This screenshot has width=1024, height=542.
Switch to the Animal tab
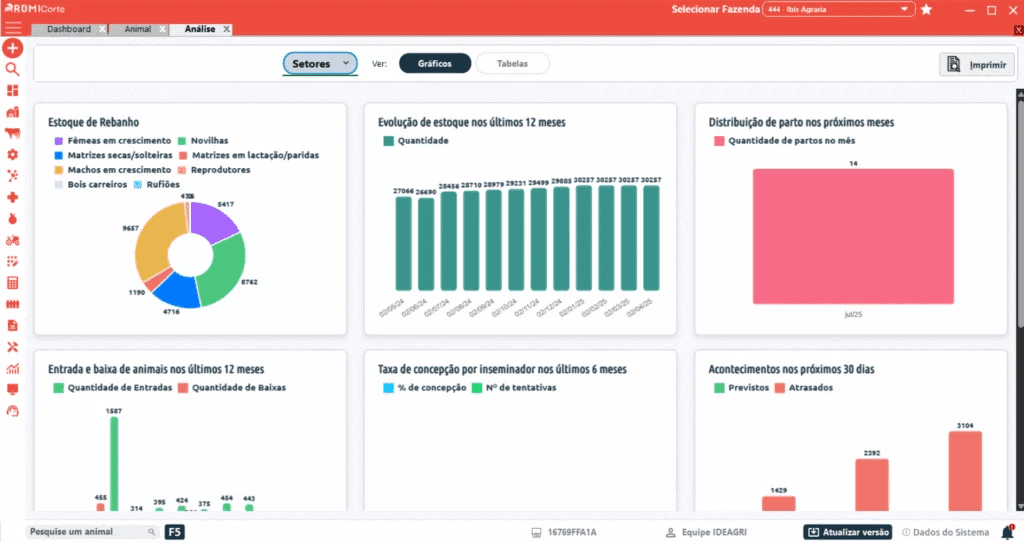[138, 29]
